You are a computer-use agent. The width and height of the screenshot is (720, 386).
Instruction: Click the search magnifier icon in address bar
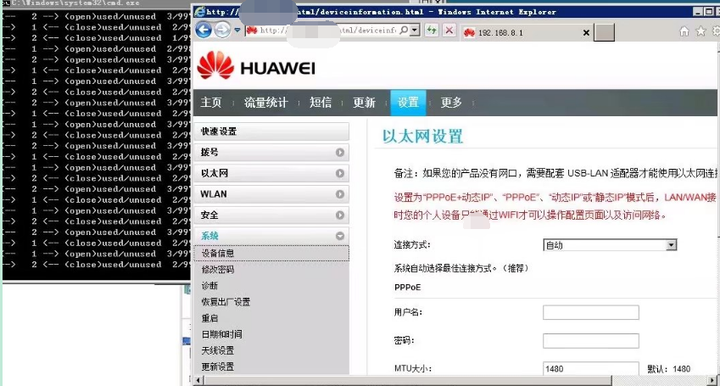(x=404, y=30)
